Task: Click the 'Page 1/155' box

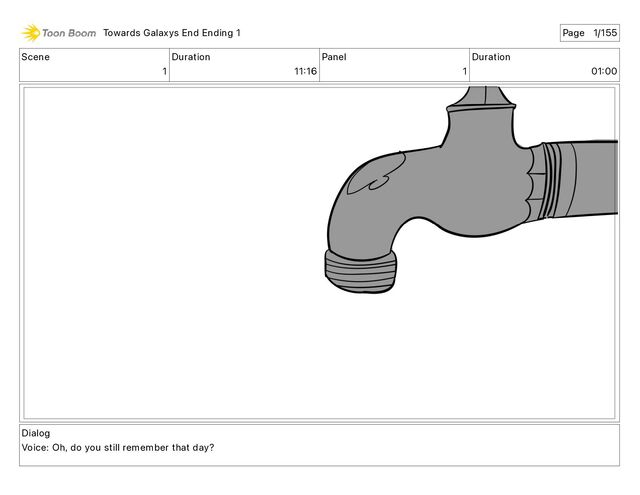Action: click(x=589, y=33)
